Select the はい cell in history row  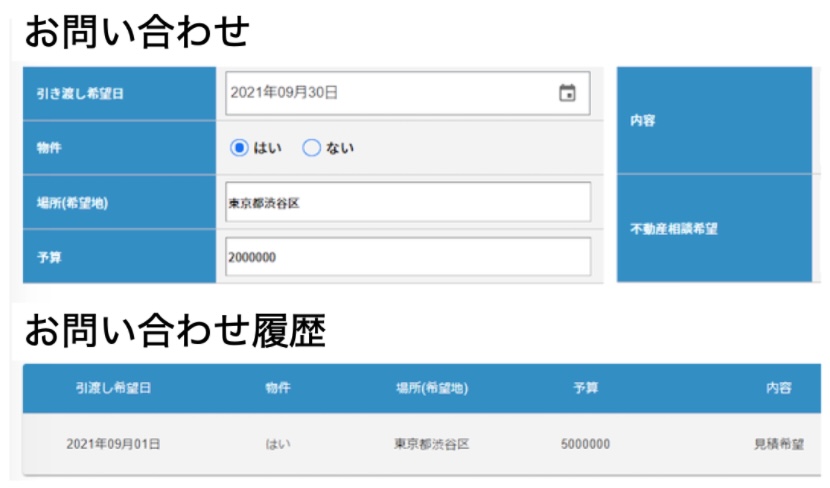(277, 444)
